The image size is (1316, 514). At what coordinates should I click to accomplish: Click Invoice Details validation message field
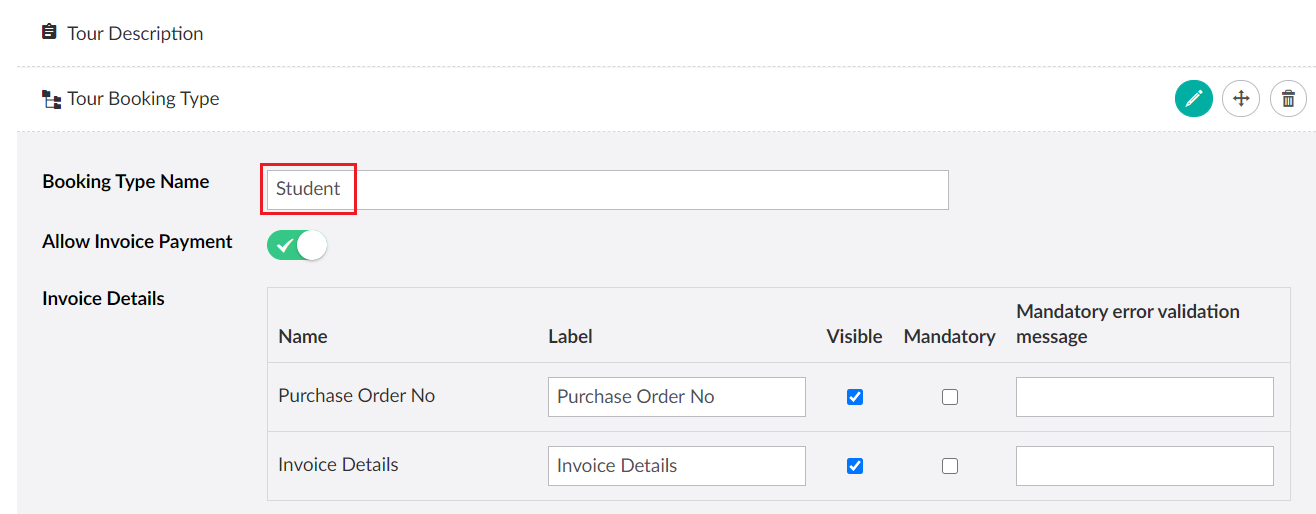pyautogui.click(x=1144, y=466)
